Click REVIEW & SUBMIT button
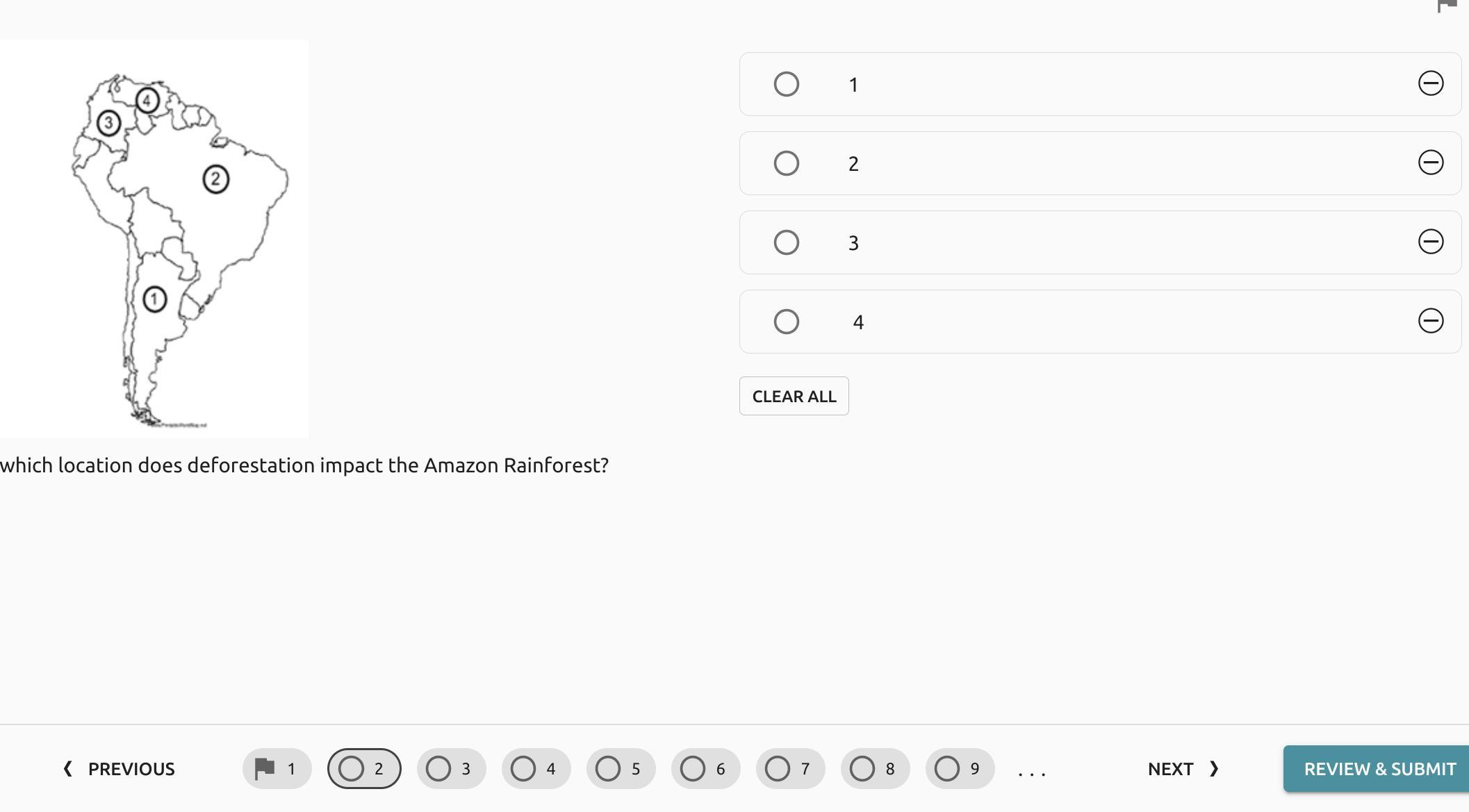Screen dimensions: 1469x812 [1379, 769]
